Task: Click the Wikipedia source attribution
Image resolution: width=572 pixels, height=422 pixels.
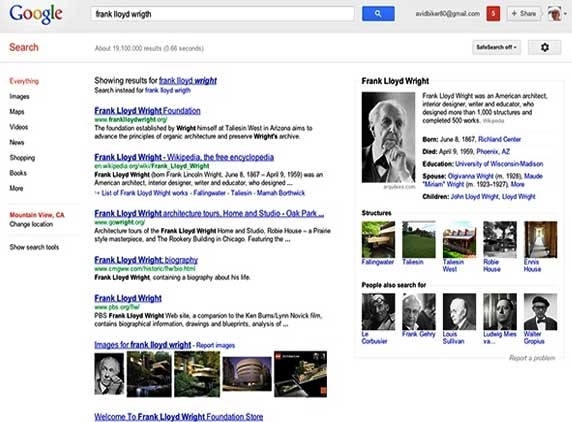Action: coord(493,121)
